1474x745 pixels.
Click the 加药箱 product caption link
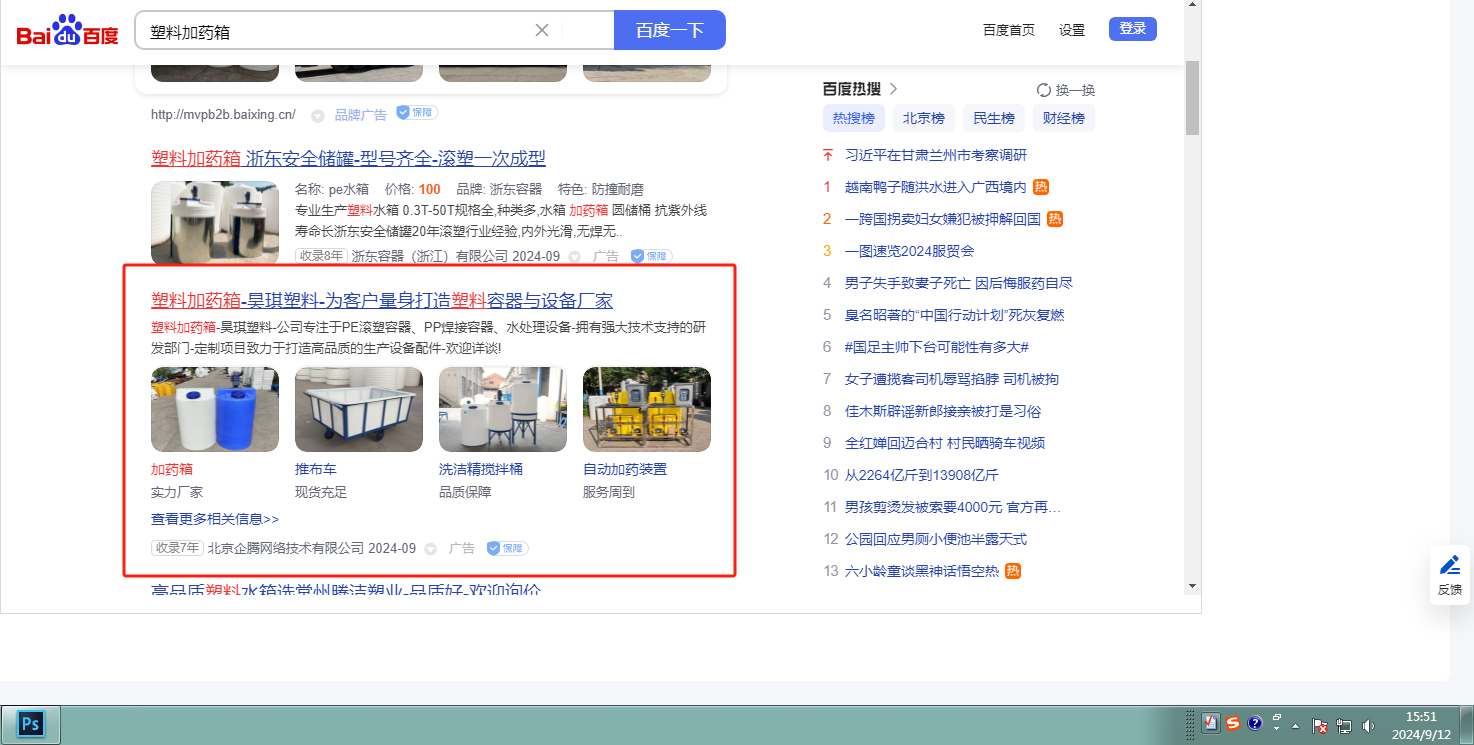[x=172, y=469]
